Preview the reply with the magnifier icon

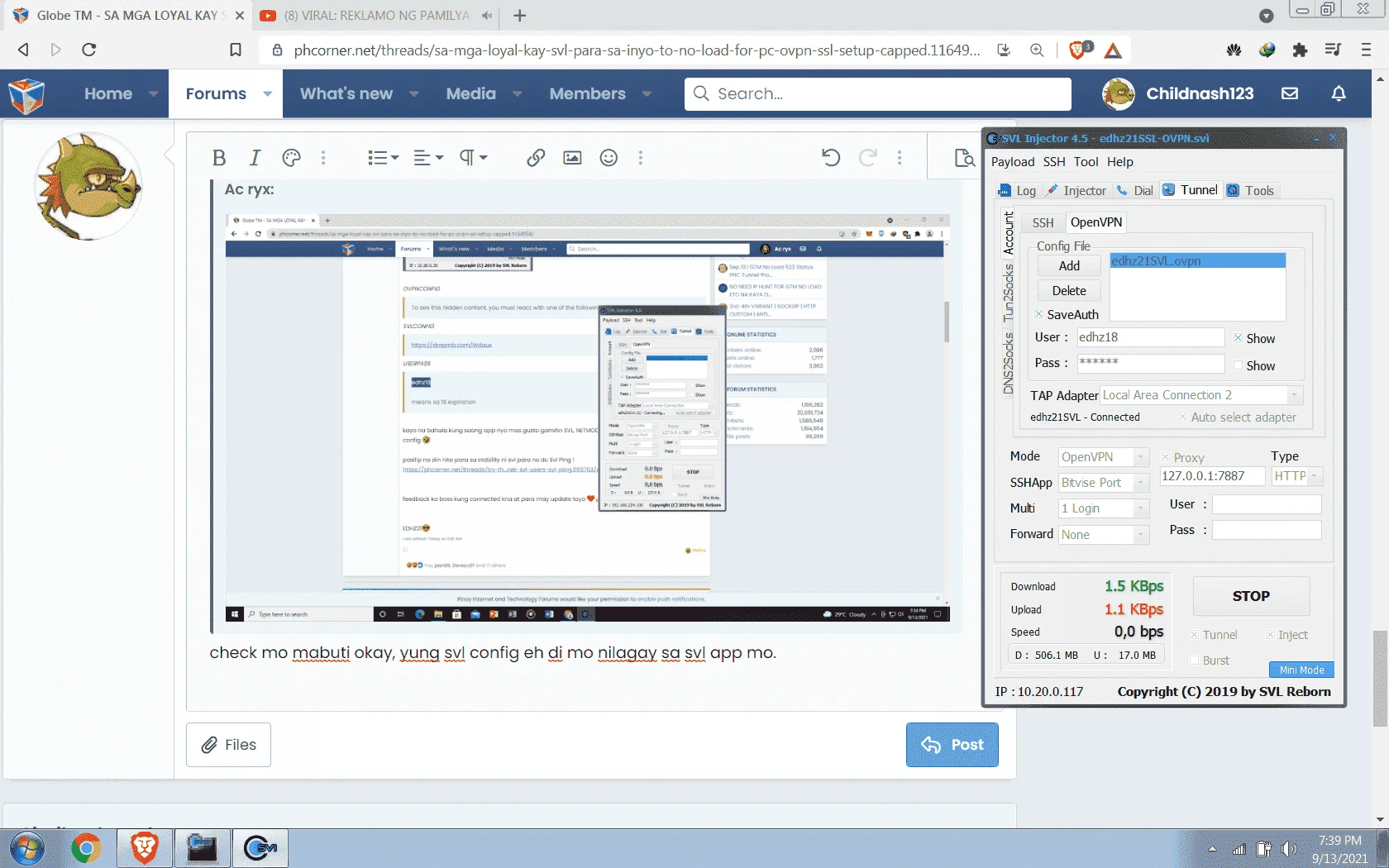coord(965,157)
